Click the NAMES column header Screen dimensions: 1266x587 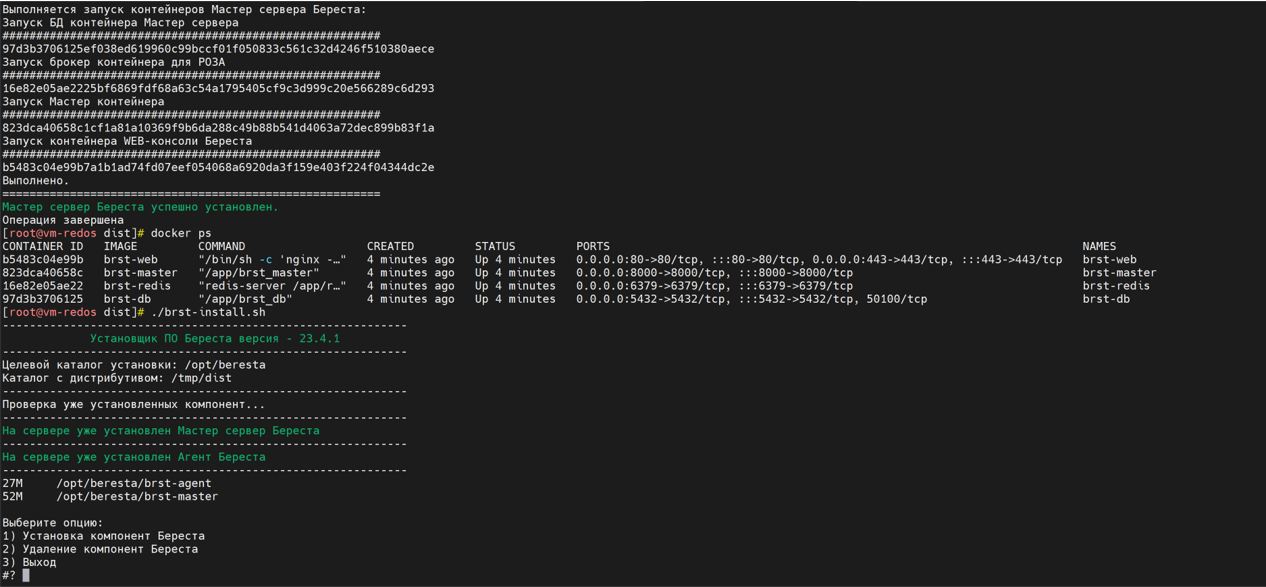coord(1099,246)
